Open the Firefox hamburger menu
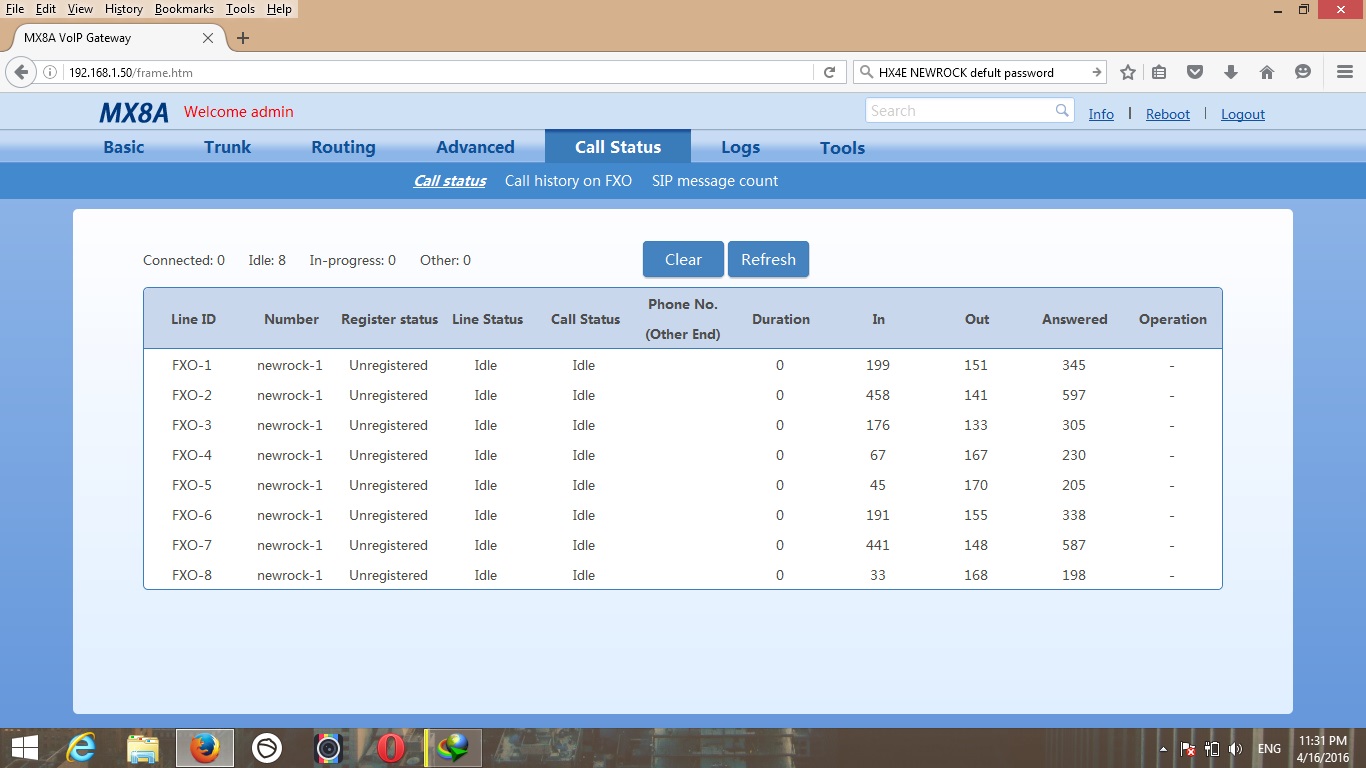The height and width of the screenshot is (768, 1366). [1344, 72]
